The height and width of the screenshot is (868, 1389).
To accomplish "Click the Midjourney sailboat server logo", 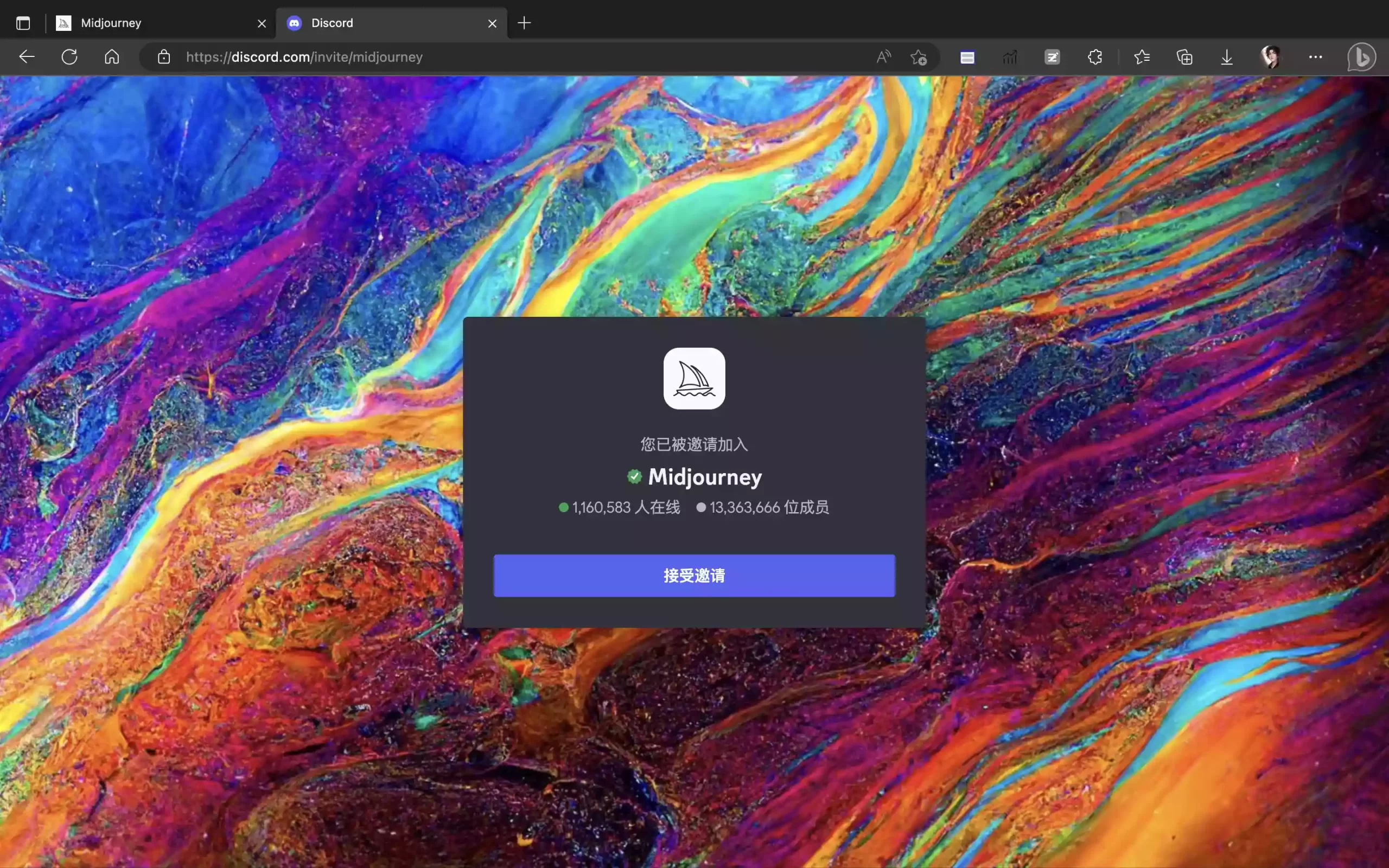I will point(694,378).
